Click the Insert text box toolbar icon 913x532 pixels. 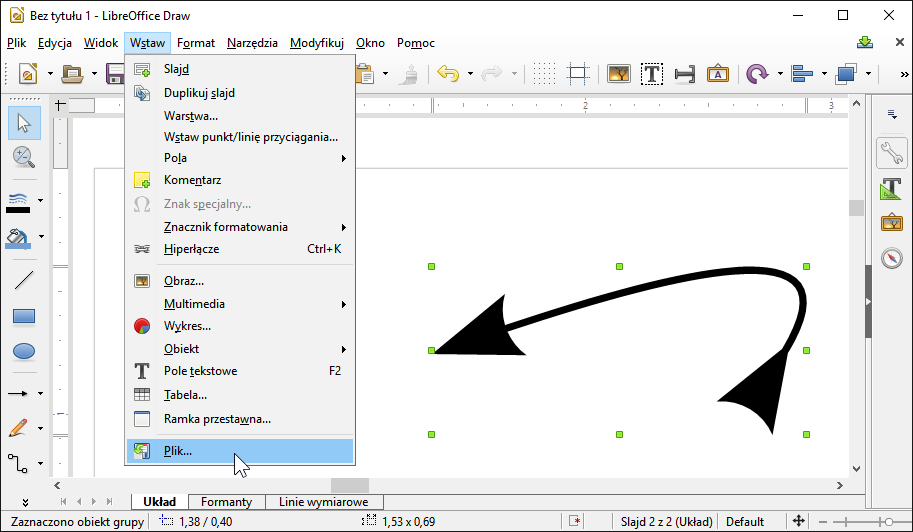tap(652, 74)
